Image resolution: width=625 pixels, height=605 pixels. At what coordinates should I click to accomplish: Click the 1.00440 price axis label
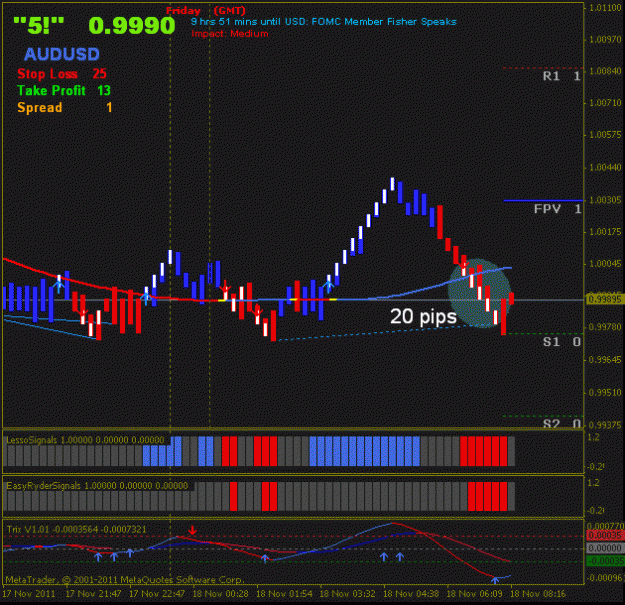[605, 167]
